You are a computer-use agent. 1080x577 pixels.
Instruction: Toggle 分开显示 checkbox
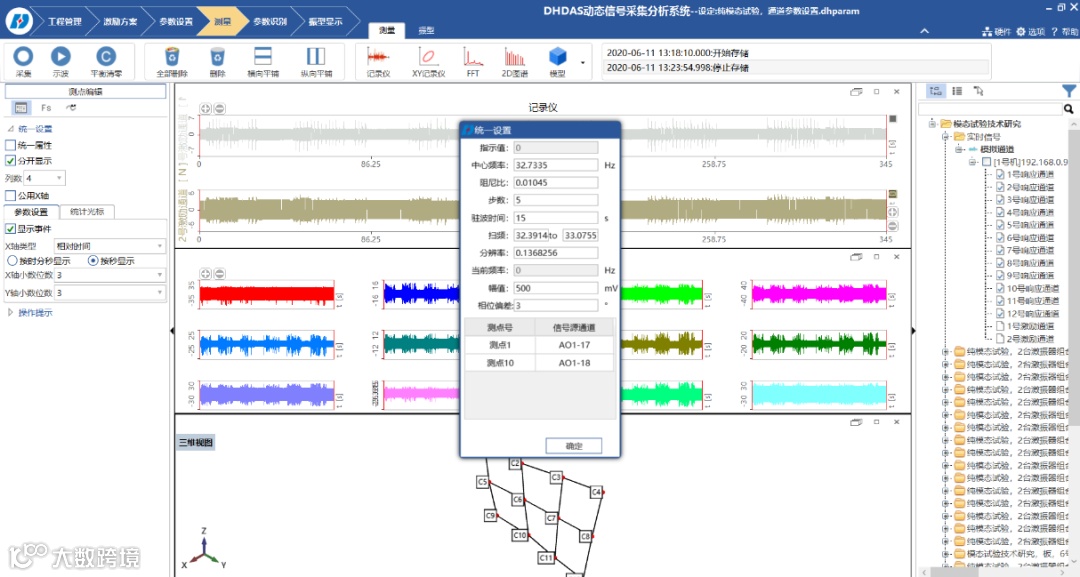pyautogui.click(x=10, y=160)
